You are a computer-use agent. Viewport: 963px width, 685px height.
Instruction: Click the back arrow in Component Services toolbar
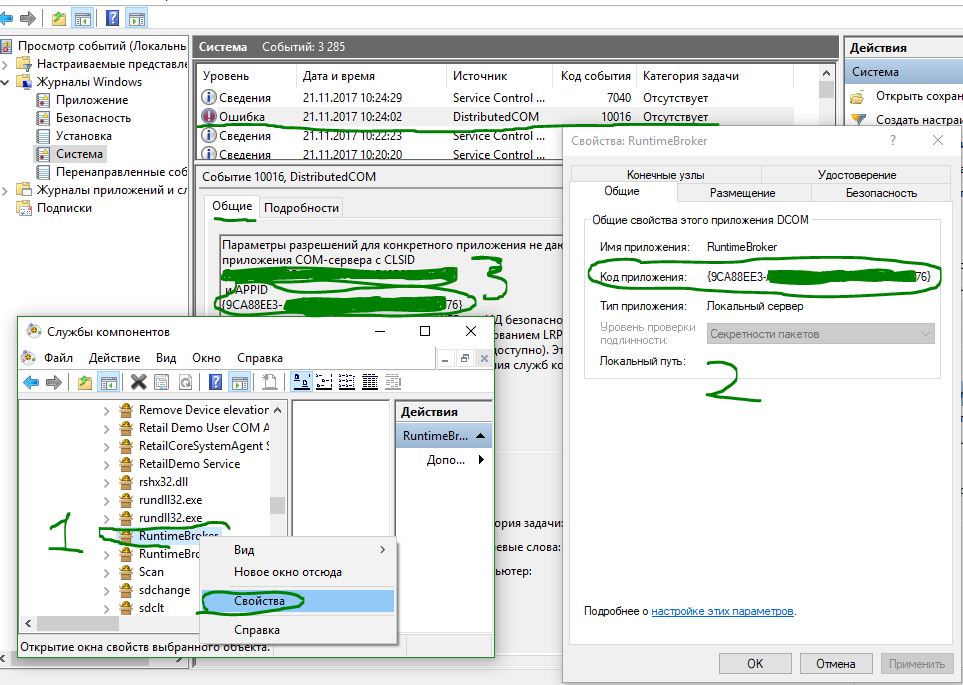31,383
